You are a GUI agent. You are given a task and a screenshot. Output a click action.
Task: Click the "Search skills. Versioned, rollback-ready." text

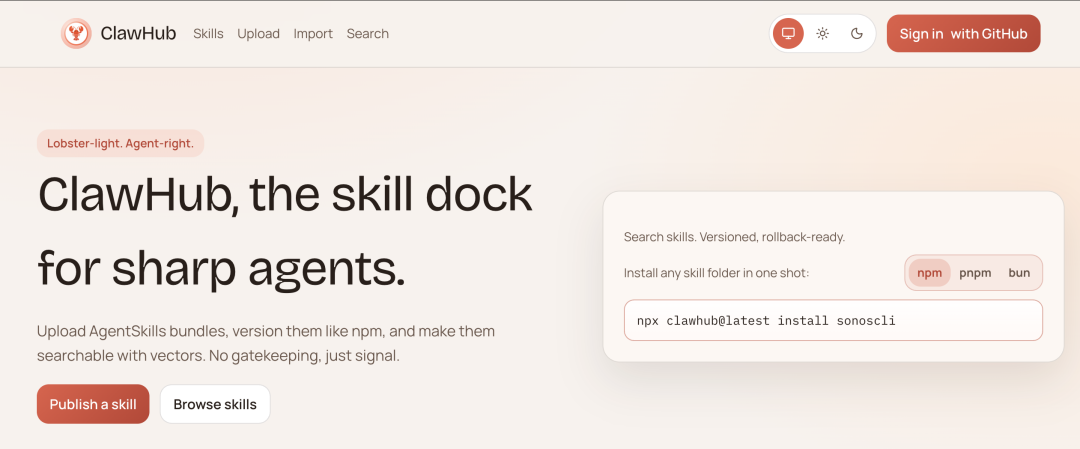click(734, 237)
